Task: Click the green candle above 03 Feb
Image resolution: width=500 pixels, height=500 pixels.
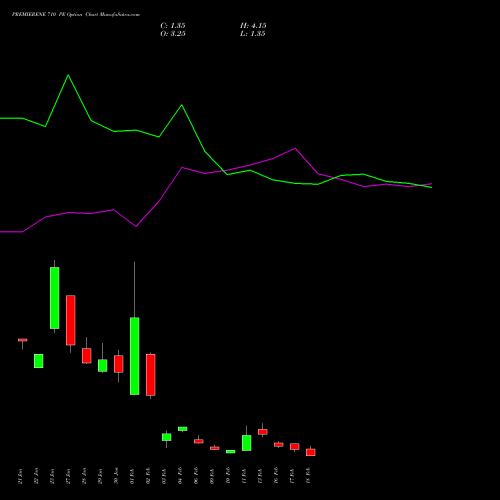Action: (x=167, y=437)
